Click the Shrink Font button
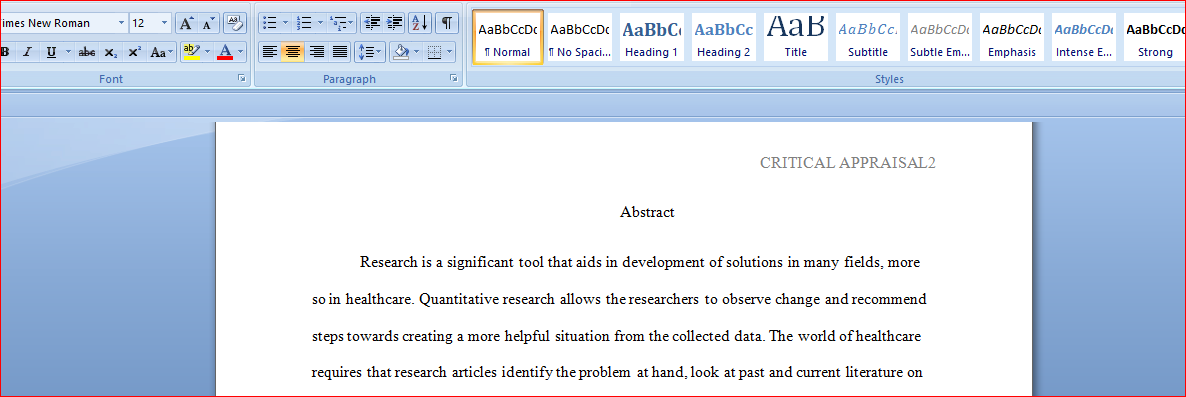The image size is (1186, 397). 209,23
